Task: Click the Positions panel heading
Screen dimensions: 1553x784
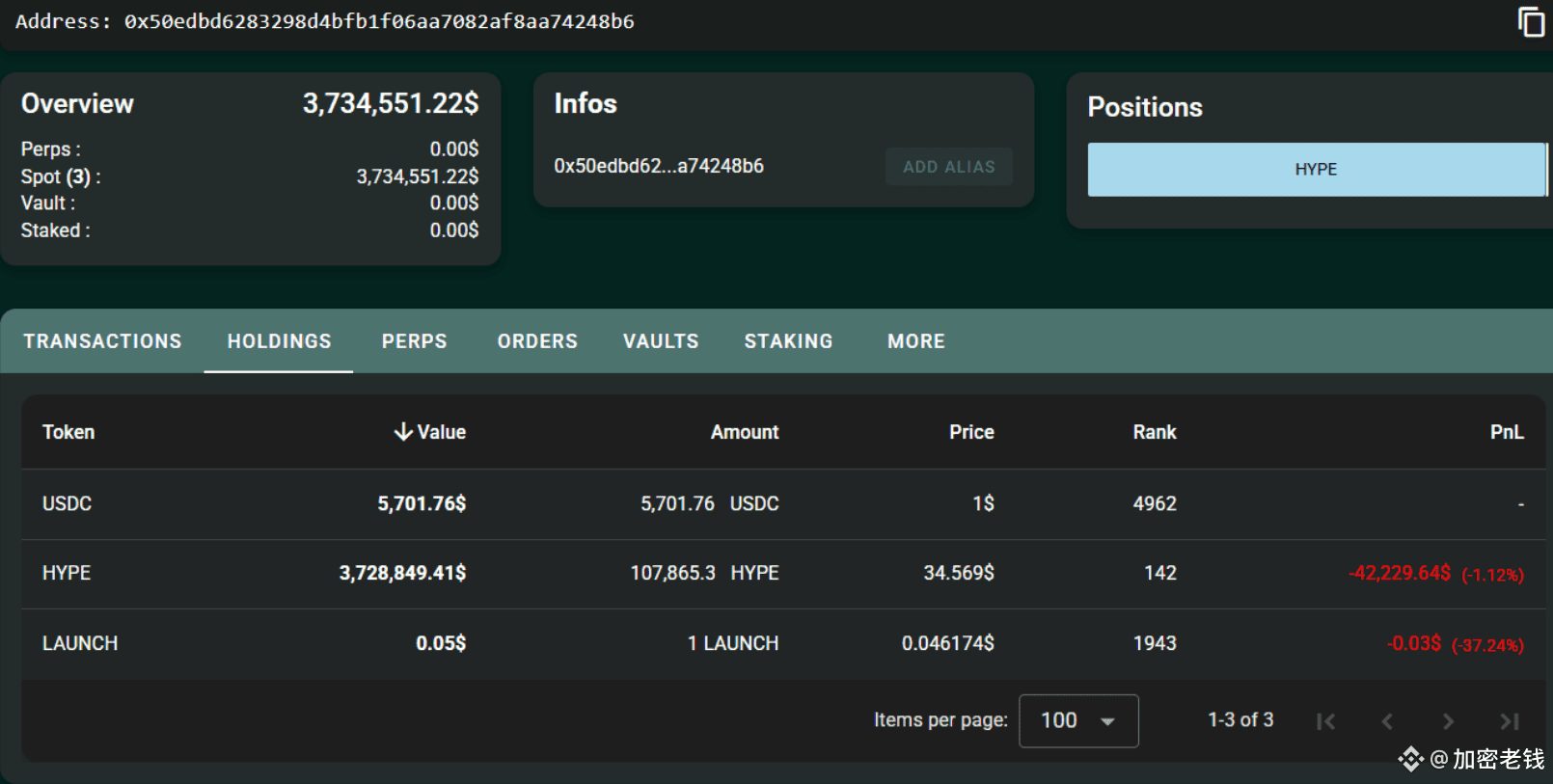Action: [1145, 107]
